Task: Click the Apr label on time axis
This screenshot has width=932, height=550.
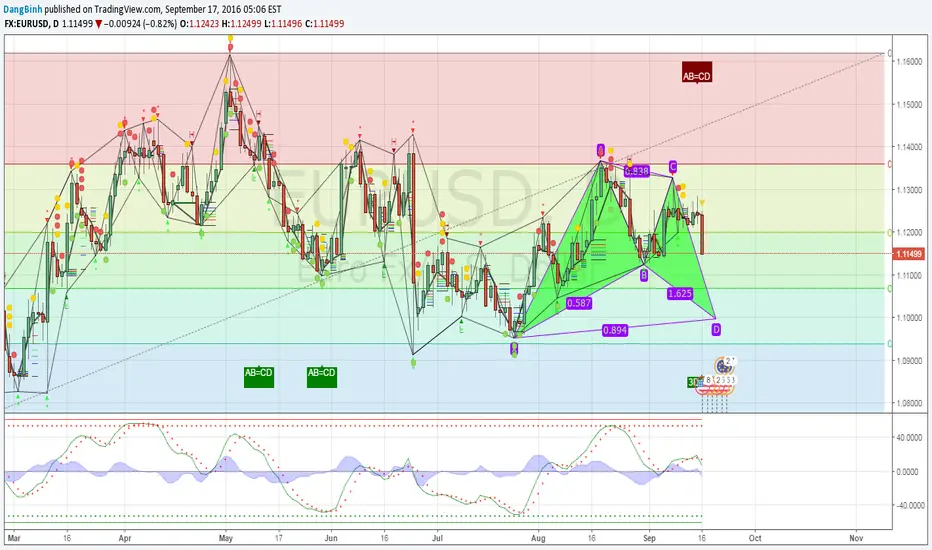Action: click(125, 538)
